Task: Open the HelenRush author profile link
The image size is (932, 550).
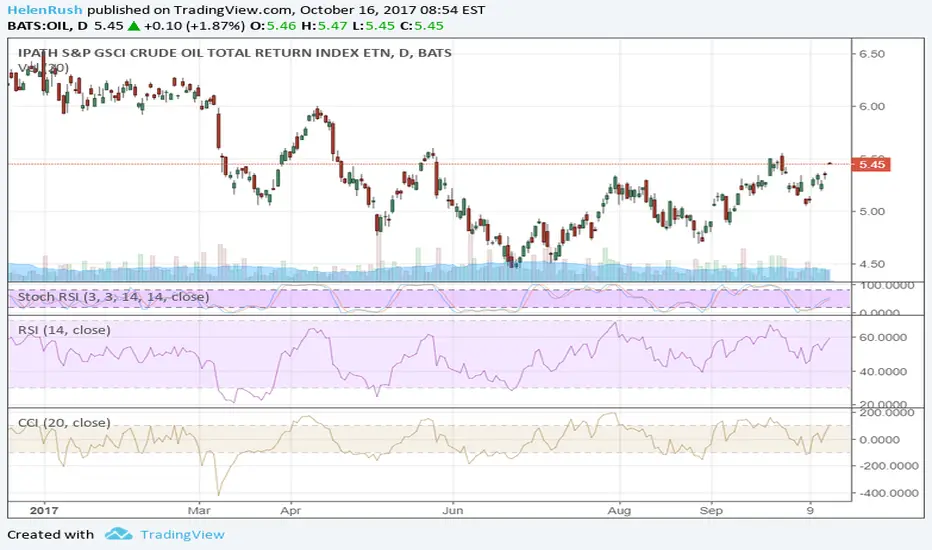Action: coord(45,10)
